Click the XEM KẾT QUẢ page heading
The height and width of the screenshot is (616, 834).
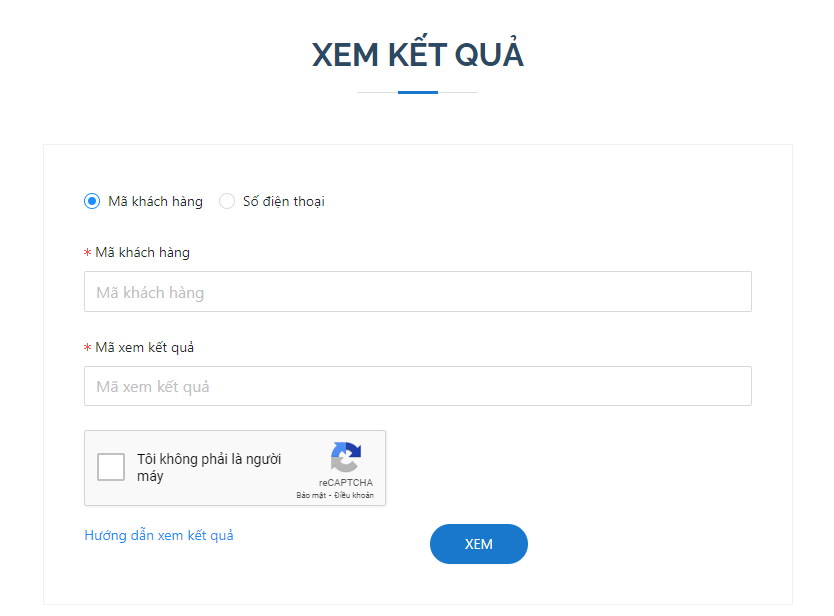[x=417, y=55]
